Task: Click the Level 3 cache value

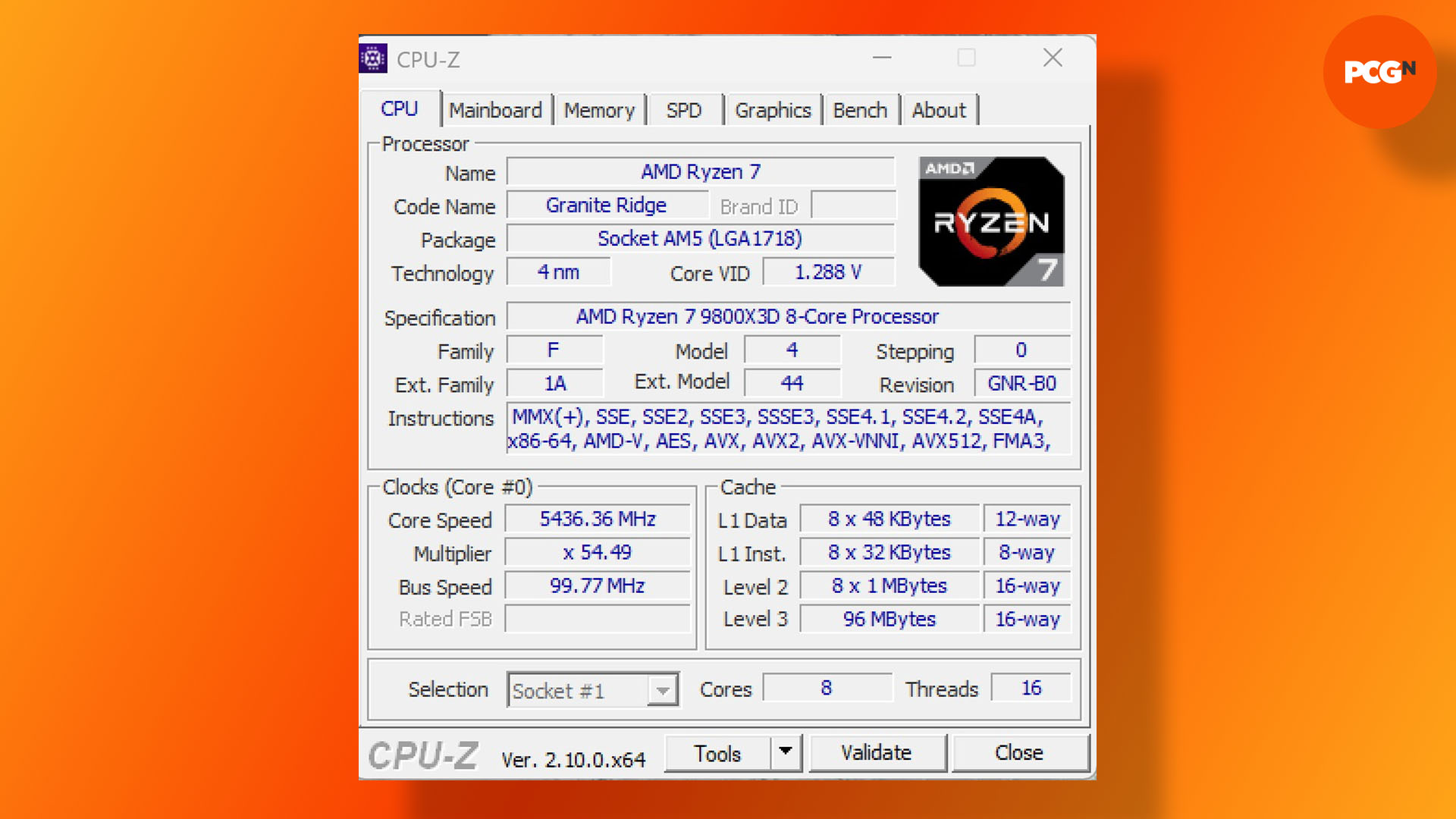Action: [887, 619]
